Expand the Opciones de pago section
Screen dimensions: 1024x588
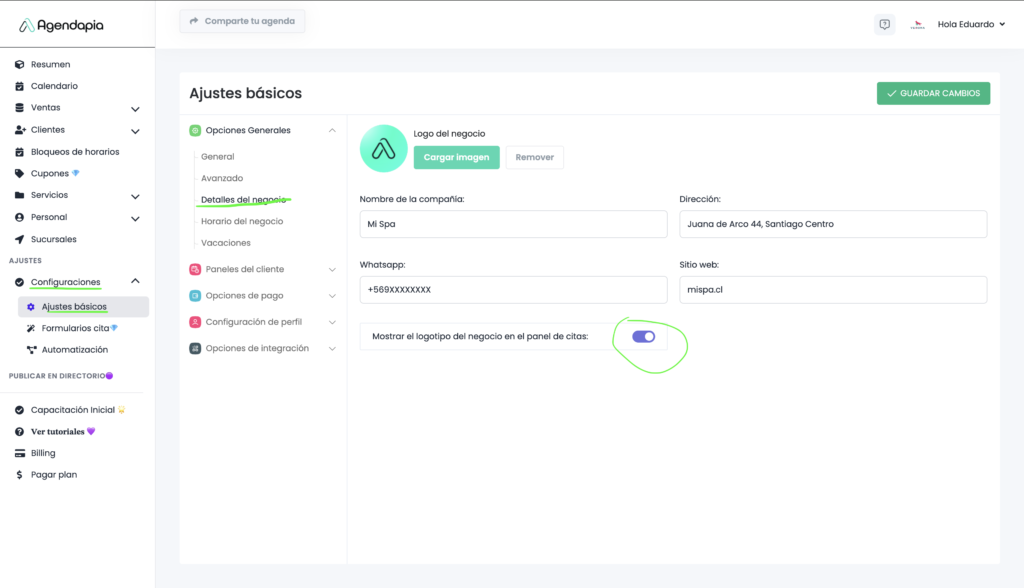point(332,296)
